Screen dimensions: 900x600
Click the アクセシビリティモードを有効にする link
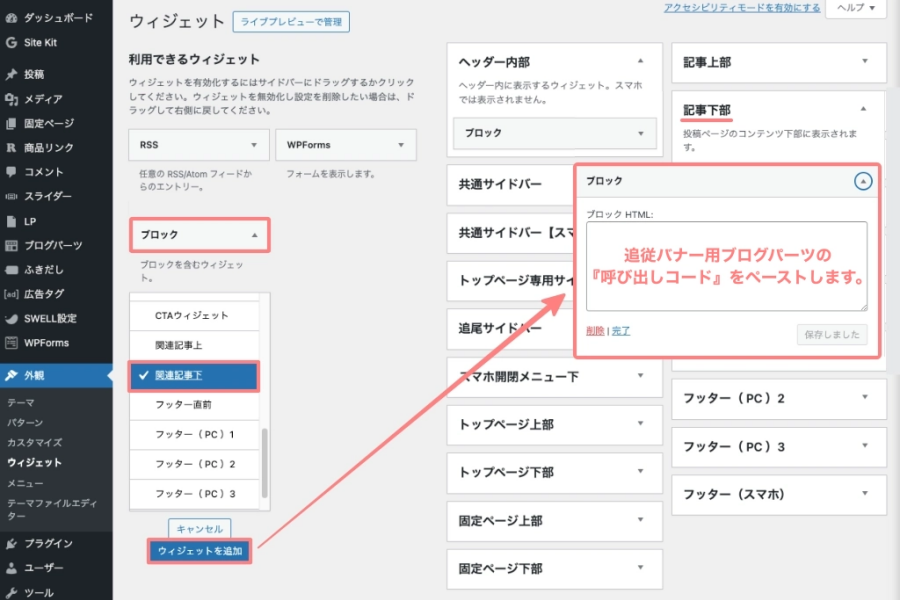tap(742, 7)
